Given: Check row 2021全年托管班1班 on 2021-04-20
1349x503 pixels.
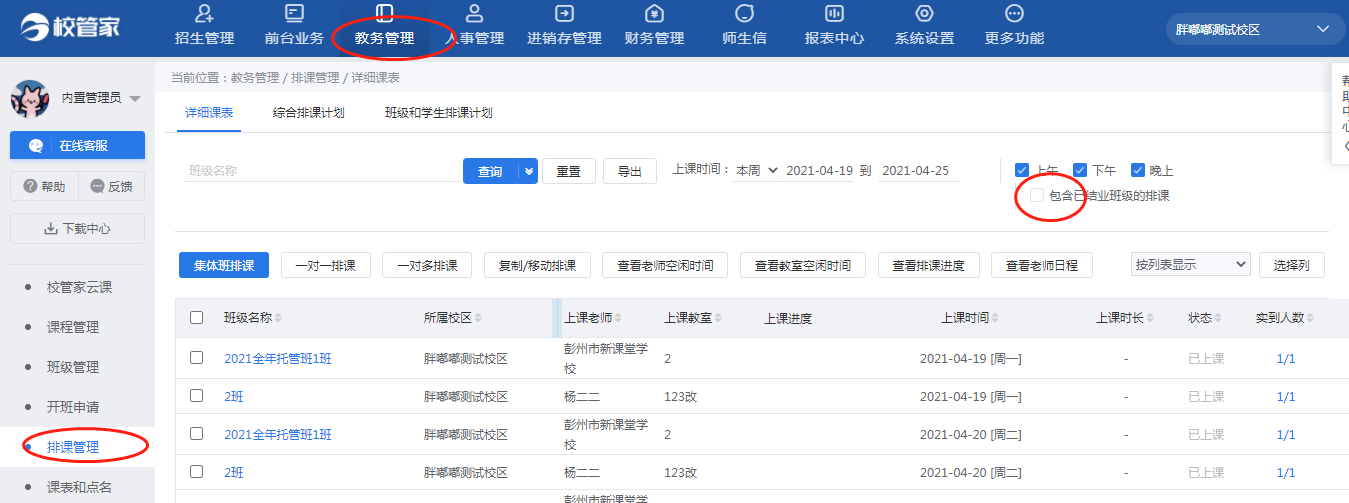Looking at the screenshot, I should pyautogui.click(x=197, y=434).
